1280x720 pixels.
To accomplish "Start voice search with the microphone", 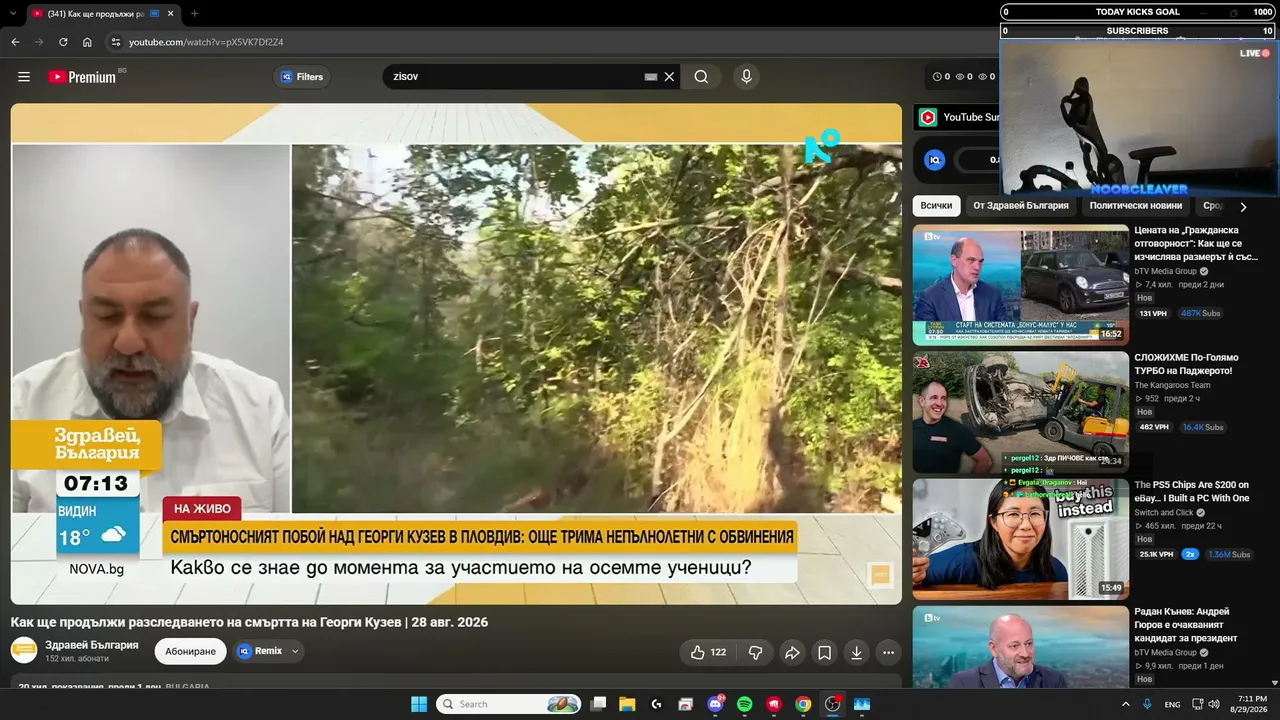I will click(x=746, y=77).
